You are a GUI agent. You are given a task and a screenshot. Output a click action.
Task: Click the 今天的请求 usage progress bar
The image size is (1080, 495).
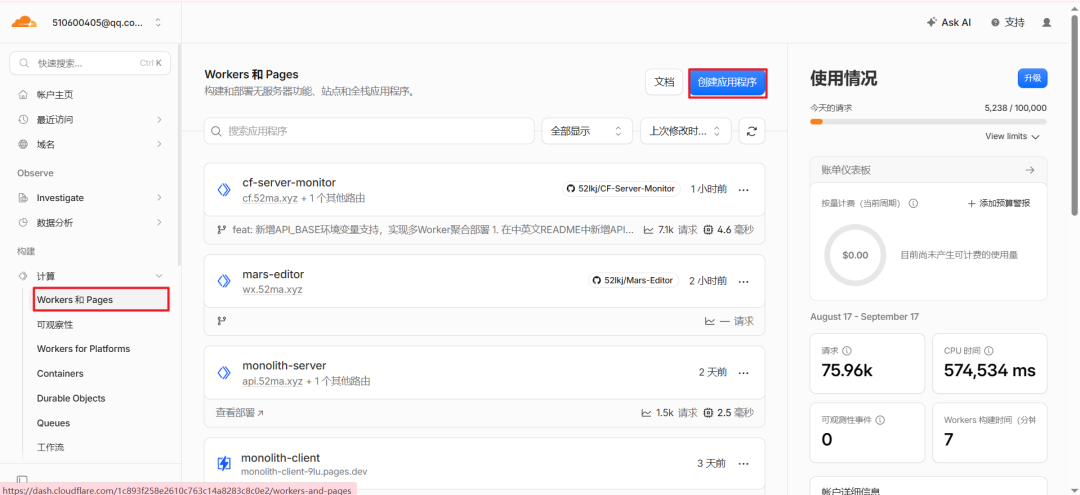[928, 122]
